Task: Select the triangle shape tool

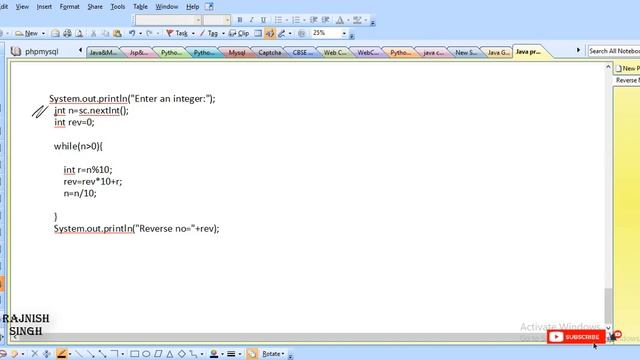Action: pos(170,354)
